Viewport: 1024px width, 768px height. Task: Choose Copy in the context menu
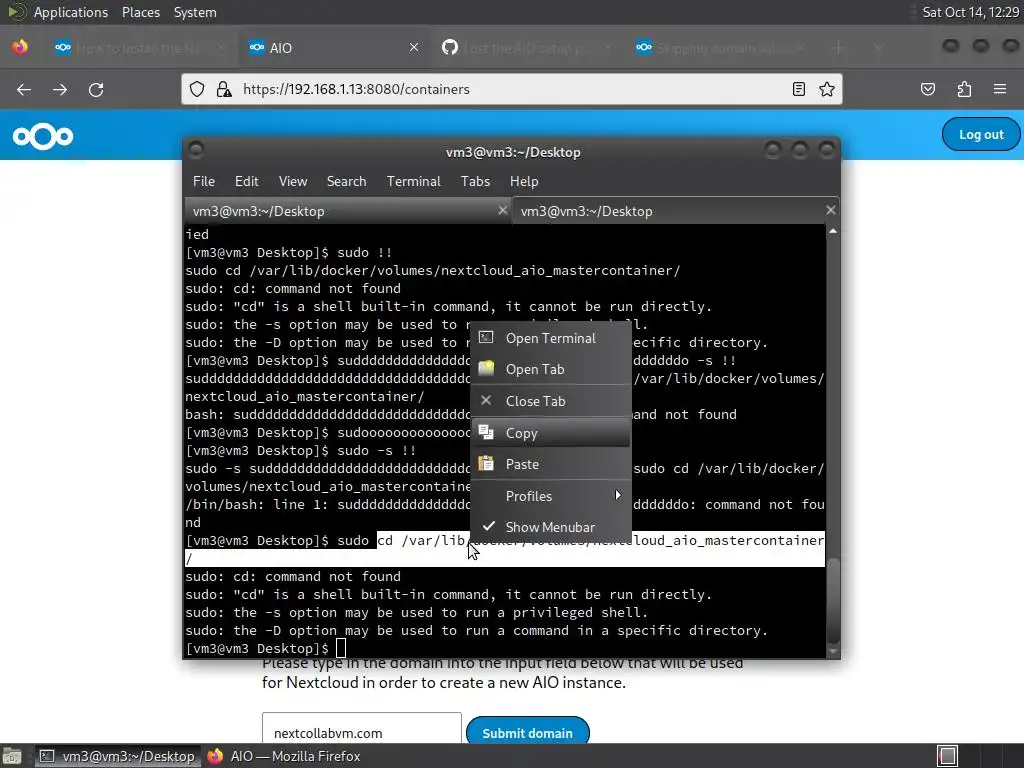coord(551,433)
